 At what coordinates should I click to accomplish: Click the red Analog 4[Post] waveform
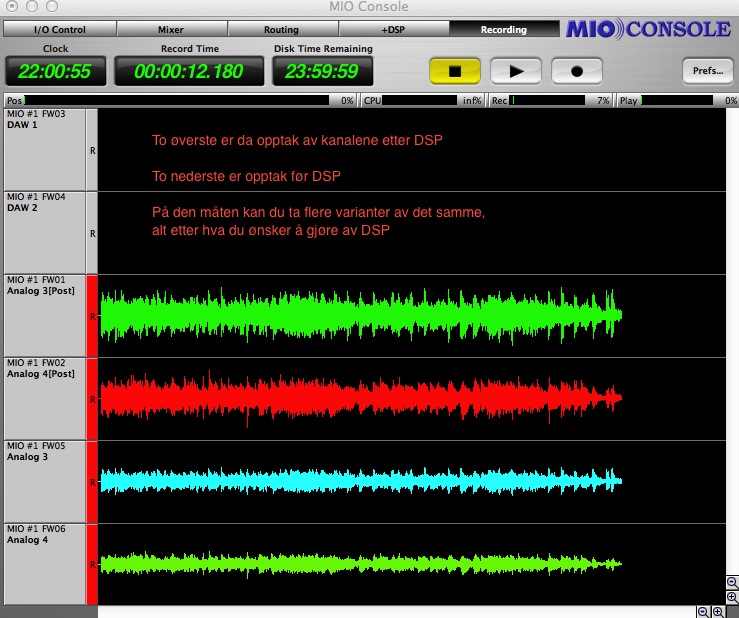coord(361,398)
